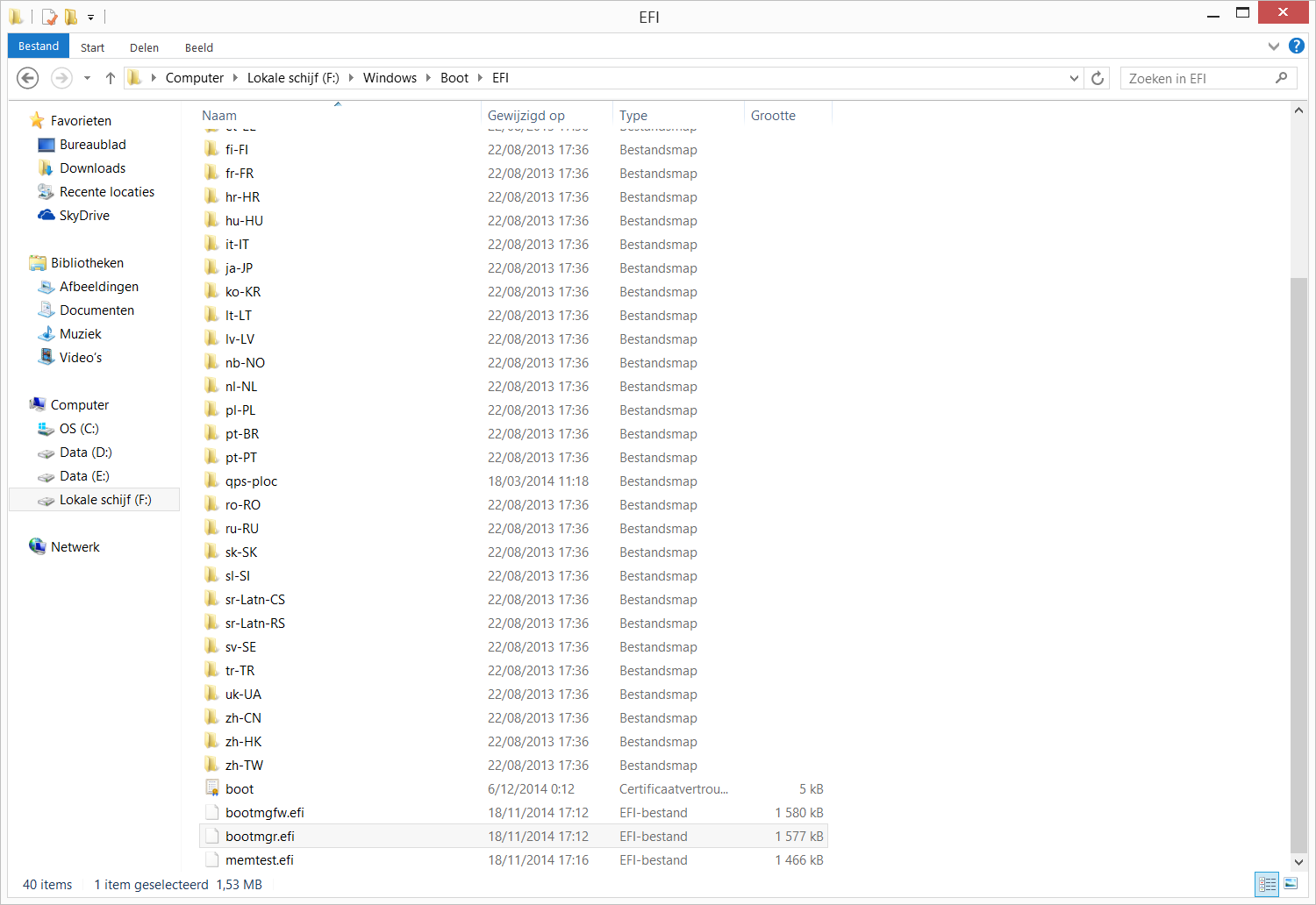Go up one folder level
Viewport: 1316px width, 905px height.
[111, 78]
